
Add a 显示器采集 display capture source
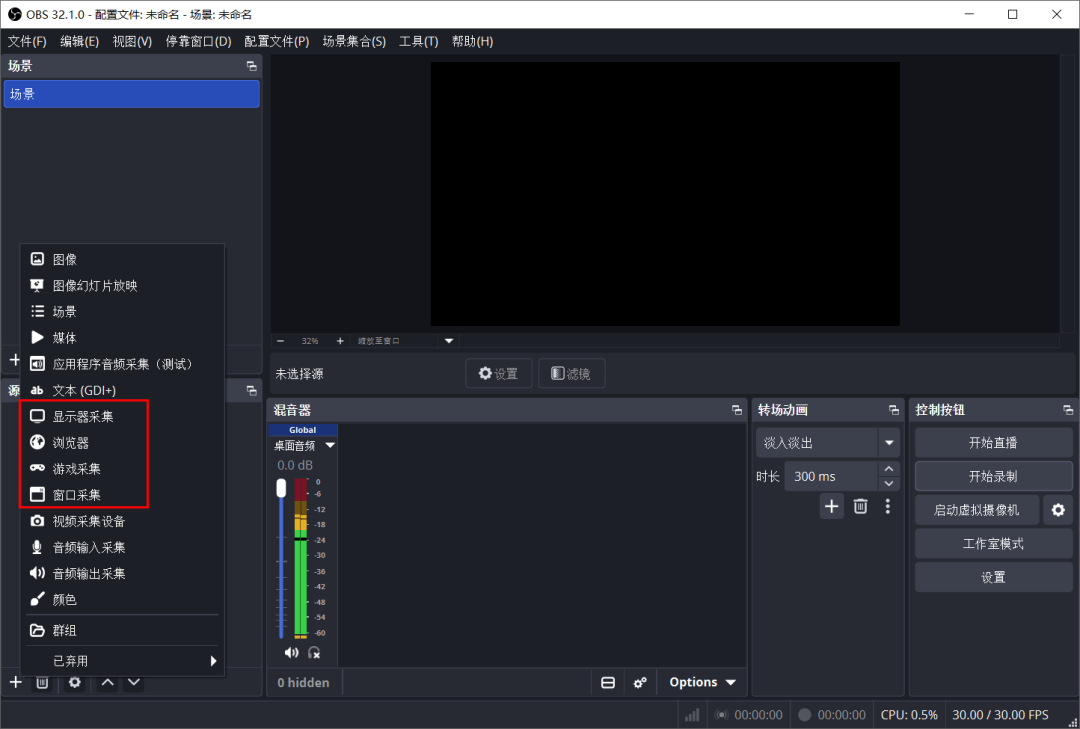click(83, 416)
